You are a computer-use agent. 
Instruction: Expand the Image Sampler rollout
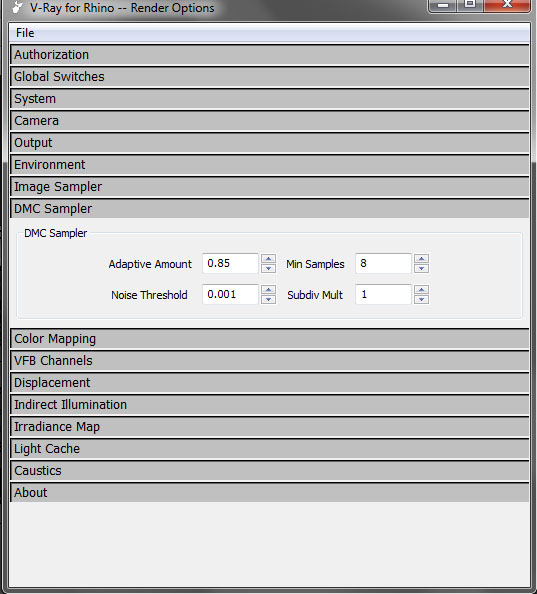(270, 187)
